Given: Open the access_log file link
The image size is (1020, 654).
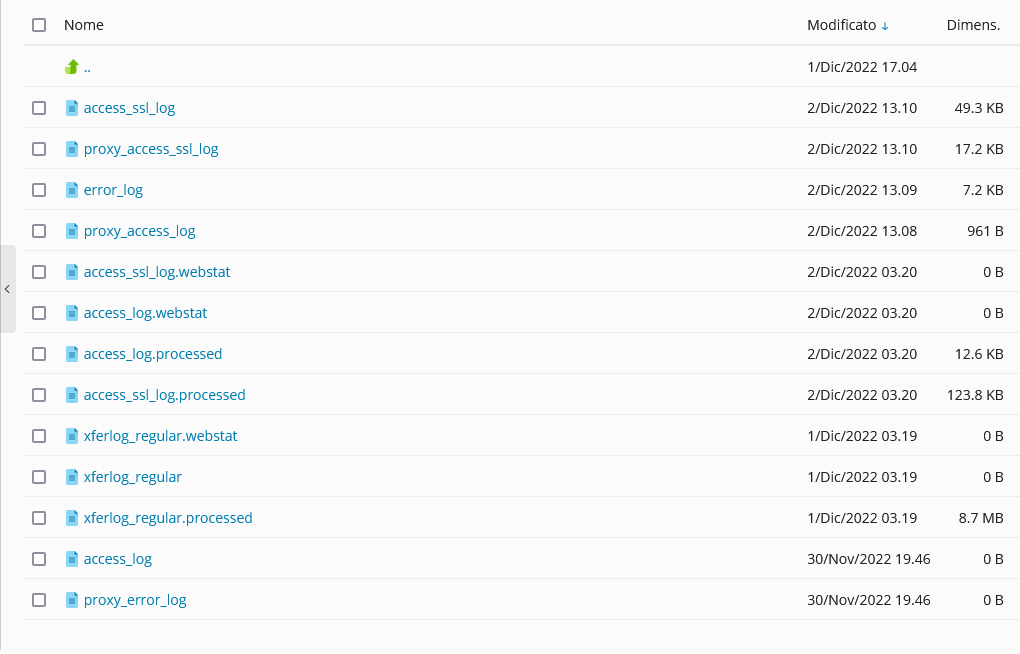Looking at the screenshot, I should (x=118, y=559).
